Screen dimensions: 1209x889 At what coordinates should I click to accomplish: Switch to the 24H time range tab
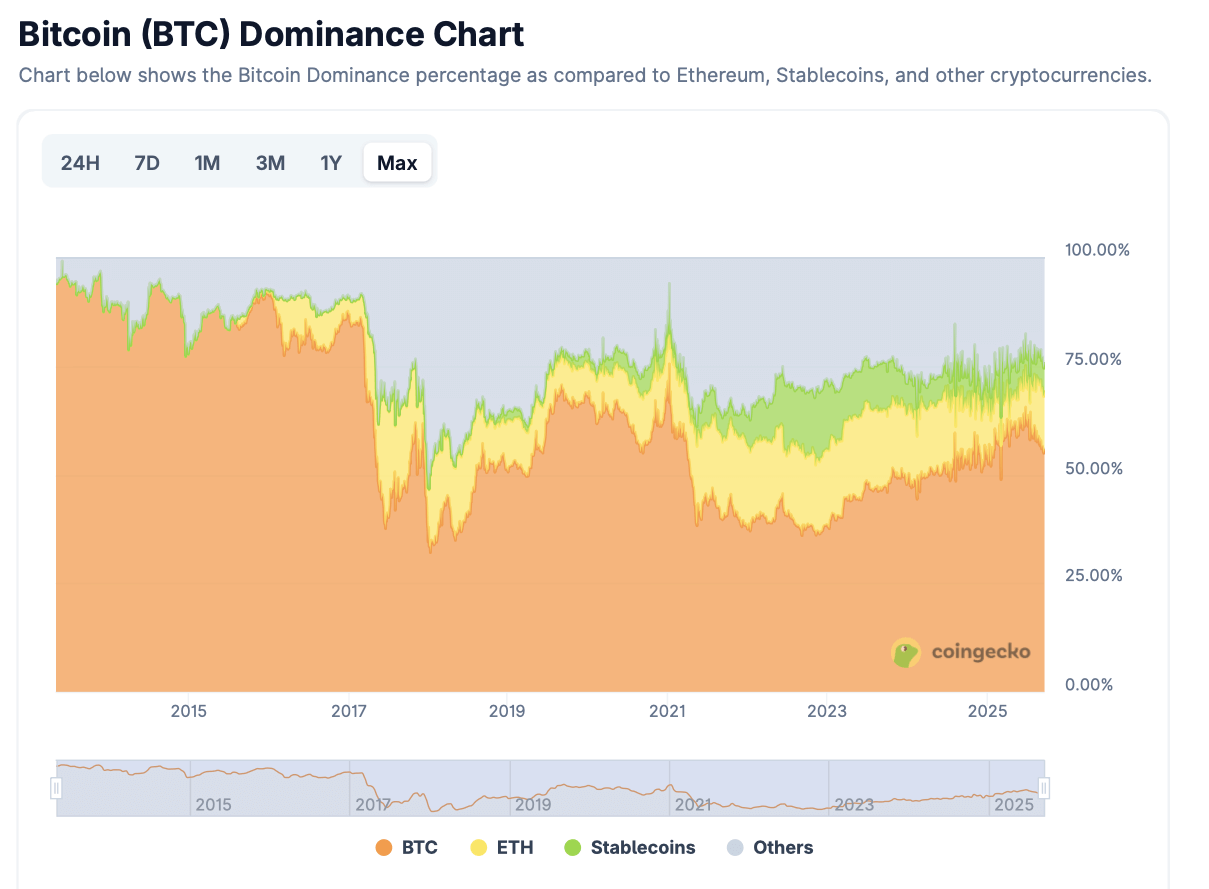(x=79, y=162)
